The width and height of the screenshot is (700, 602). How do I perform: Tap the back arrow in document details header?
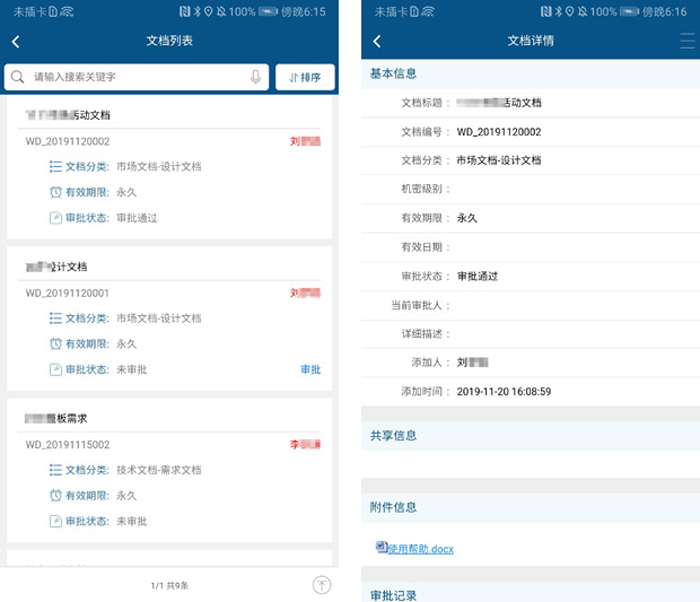tap(377, 42)
